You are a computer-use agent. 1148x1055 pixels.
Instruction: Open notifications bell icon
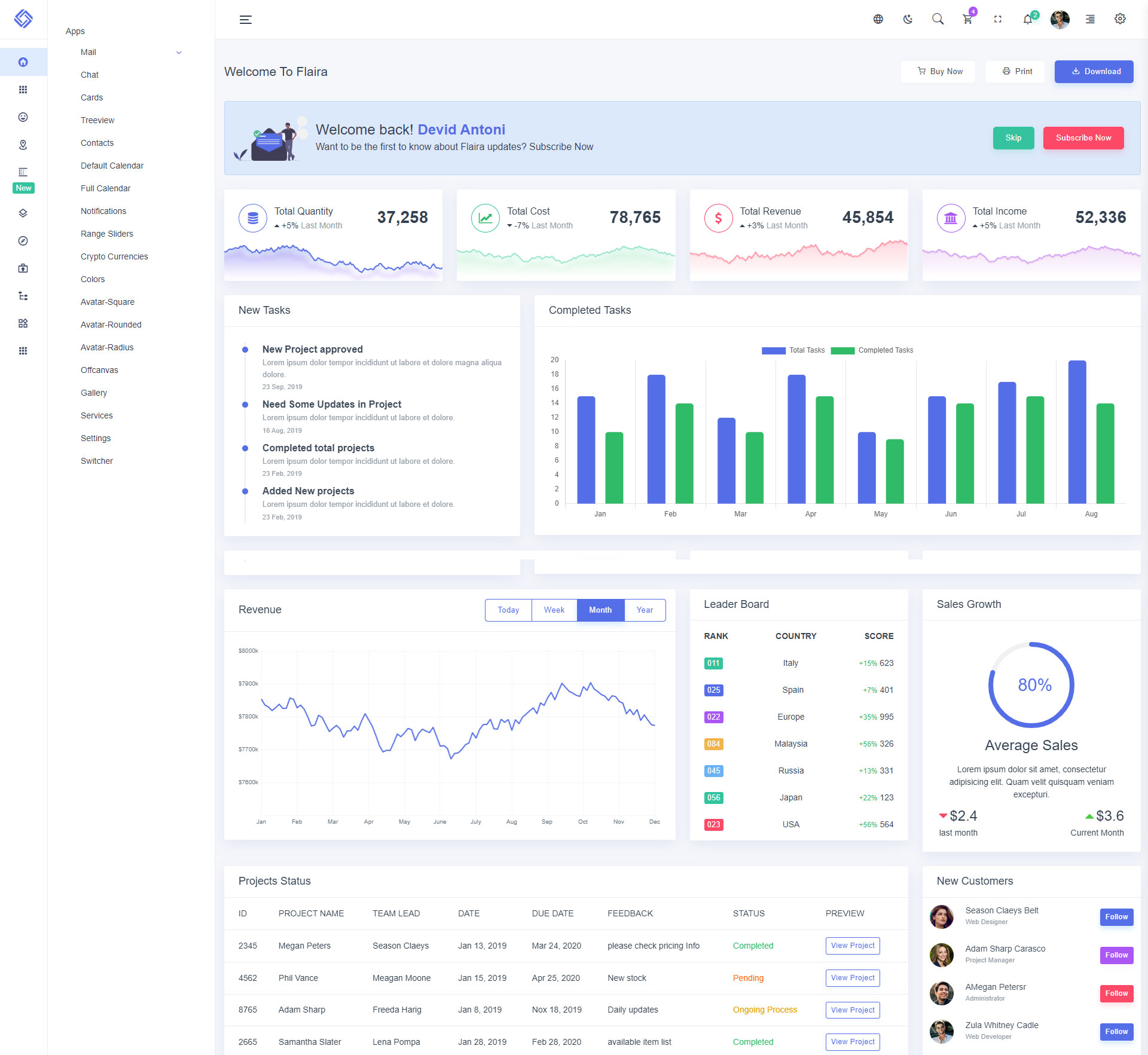(1027, 19)
